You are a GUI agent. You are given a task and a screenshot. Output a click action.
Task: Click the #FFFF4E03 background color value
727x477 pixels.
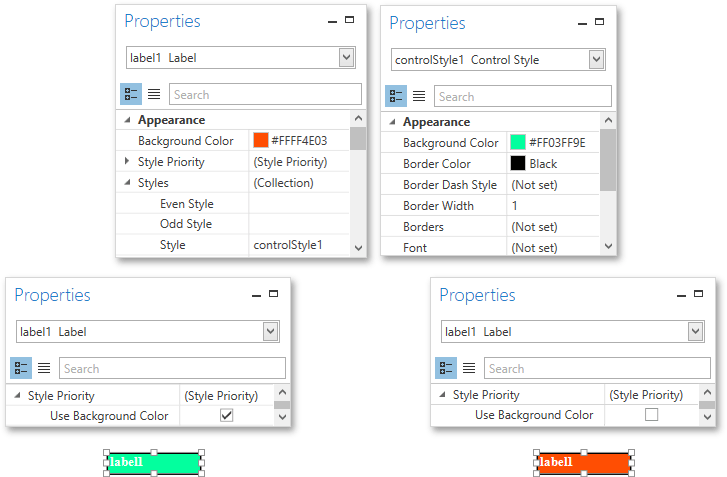pos(300,140)
